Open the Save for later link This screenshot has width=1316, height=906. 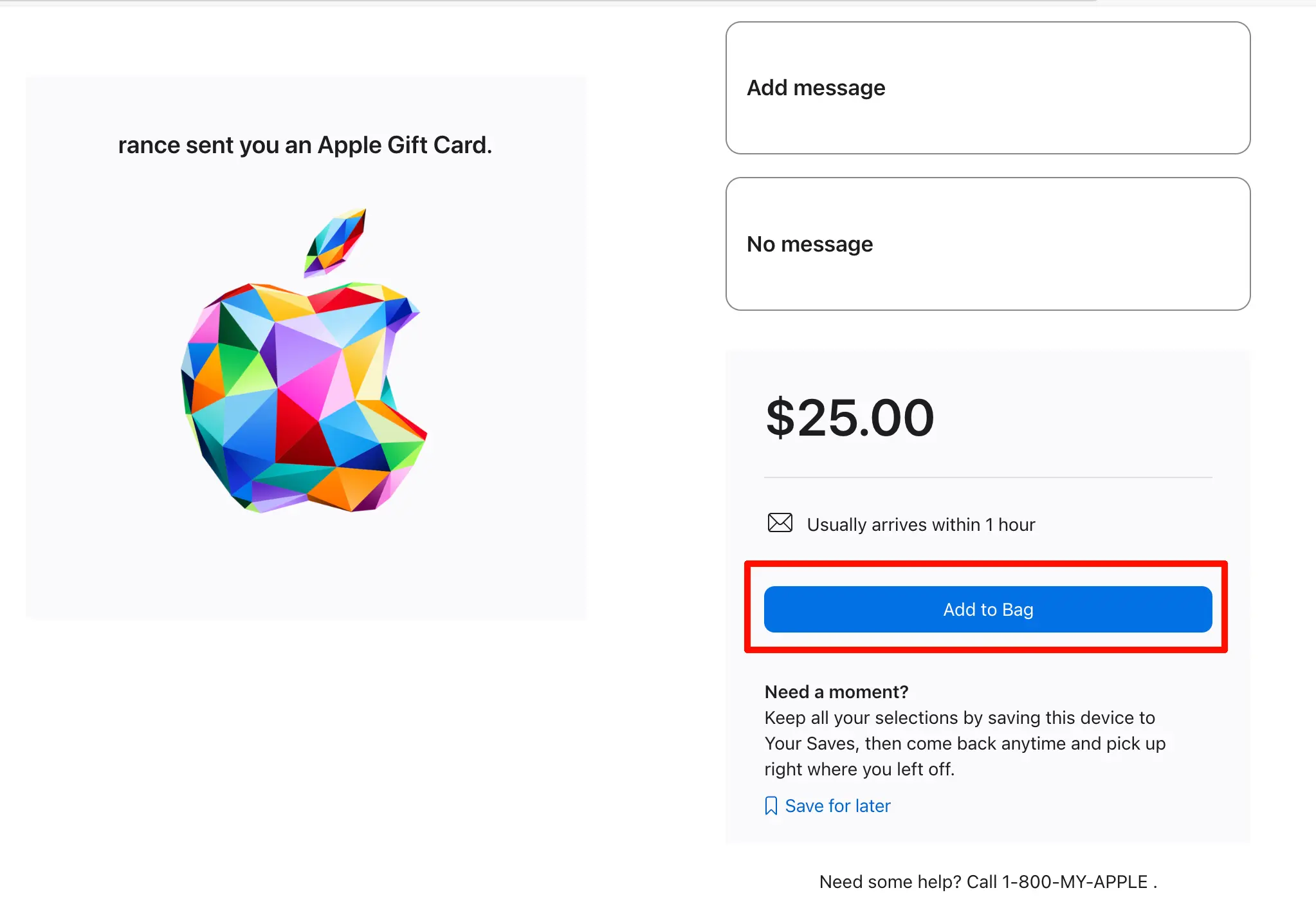coord(837,806)
